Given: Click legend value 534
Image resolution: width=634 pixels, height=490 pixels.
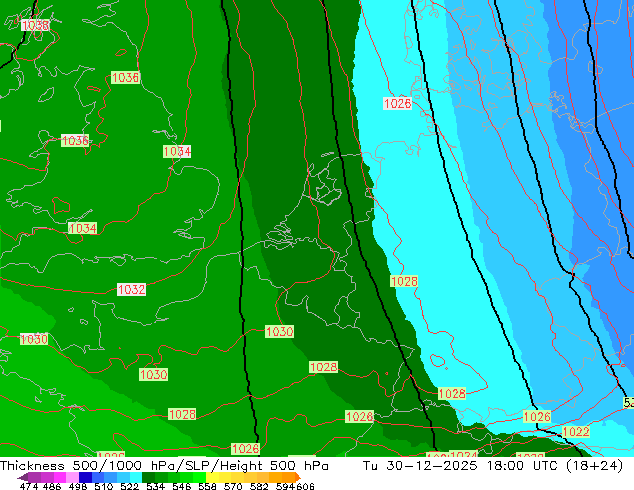Looking at the screenshot, I should point(155,486).
